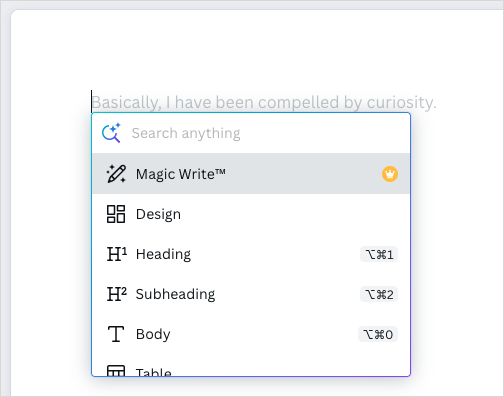
Task: Click the H1 Heading icon
Action: (117, 254)
